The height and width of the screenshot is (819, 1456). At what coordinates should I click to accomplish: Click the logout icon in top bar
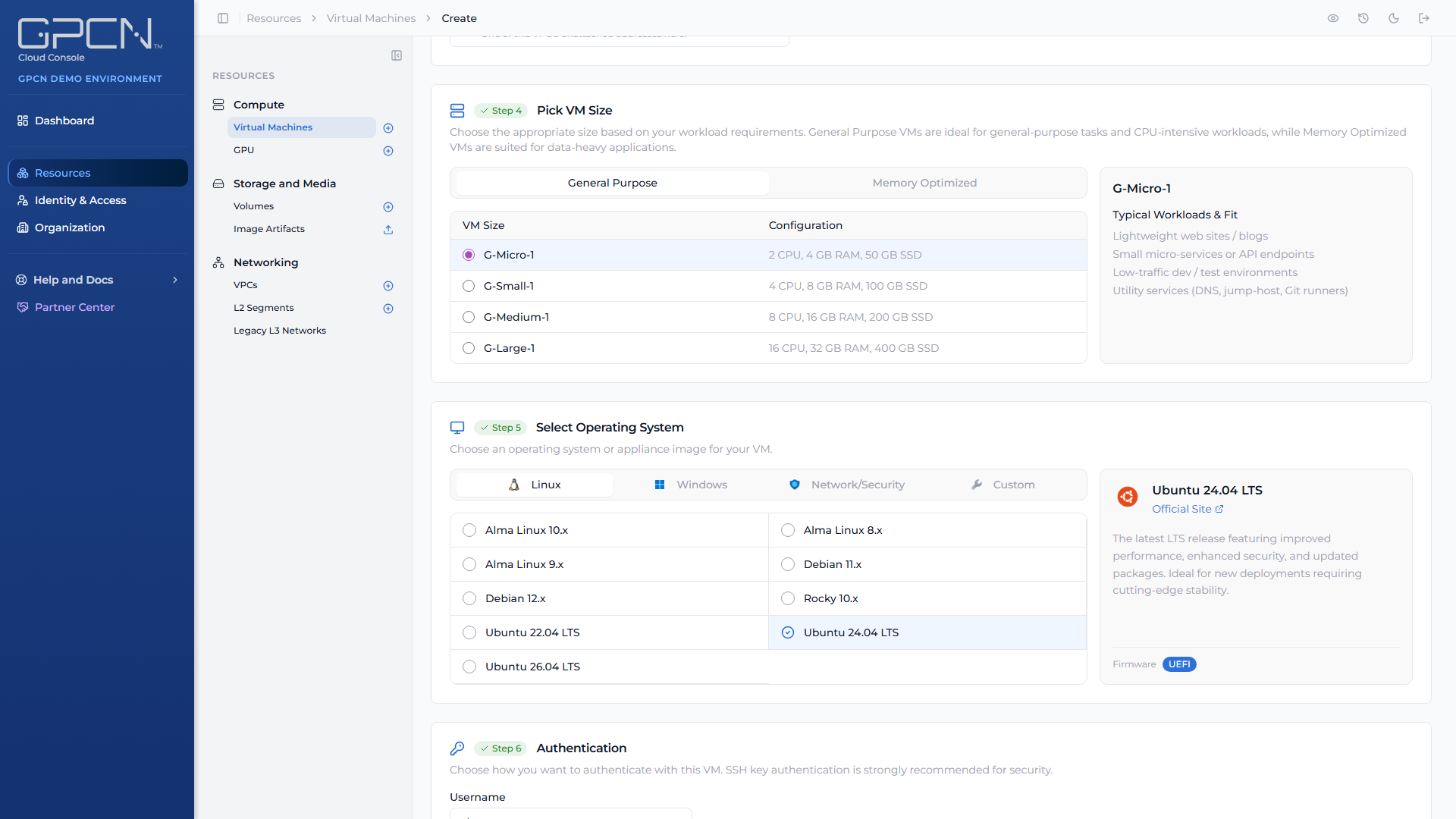pos(1424,18)
